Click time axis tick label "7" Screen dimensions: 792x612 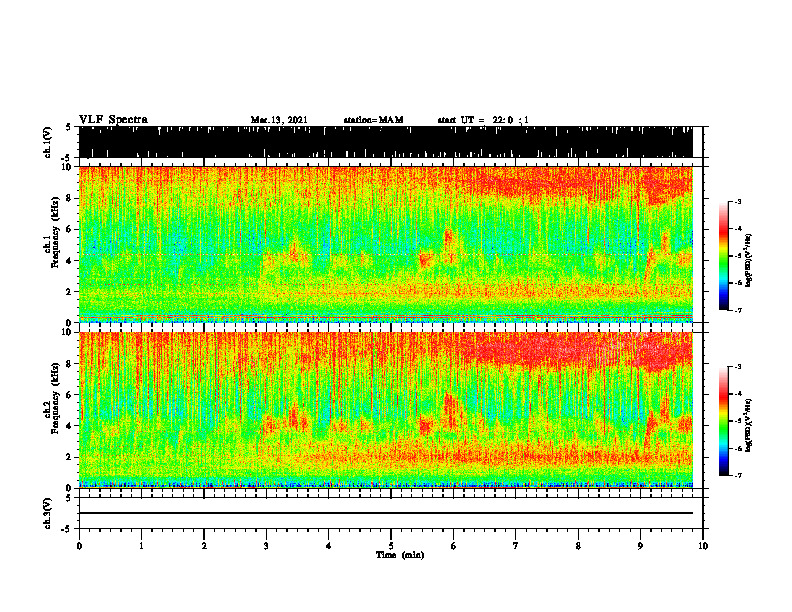tap(516, 546)
